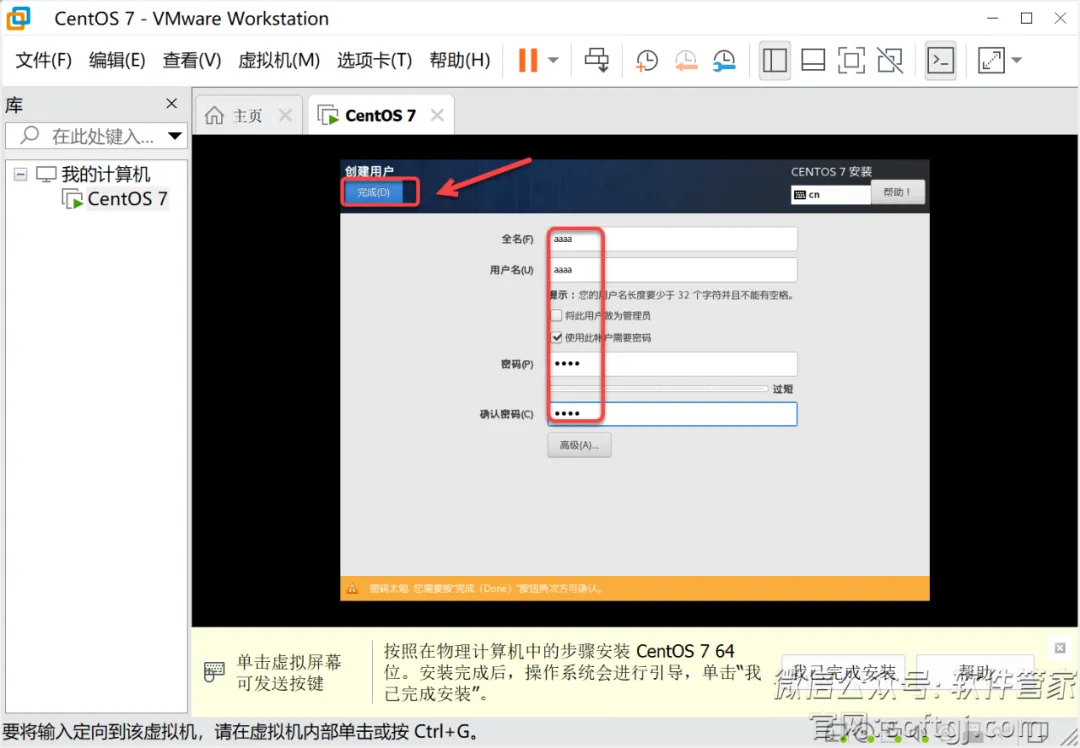Click the 密码太短 warning message text

click(x=486, y=589)
